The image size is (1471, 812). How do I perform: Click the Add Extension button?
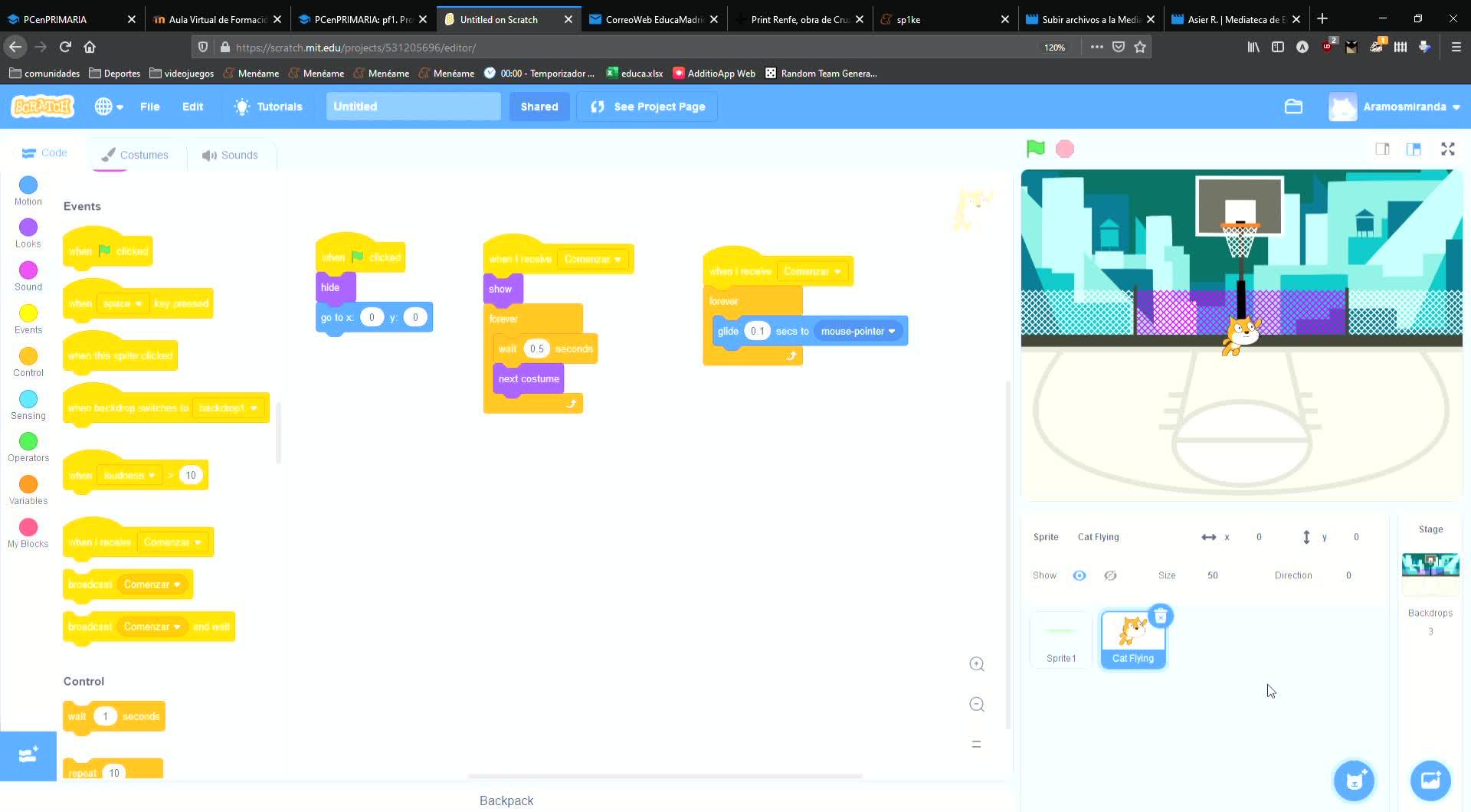[28, 755]
